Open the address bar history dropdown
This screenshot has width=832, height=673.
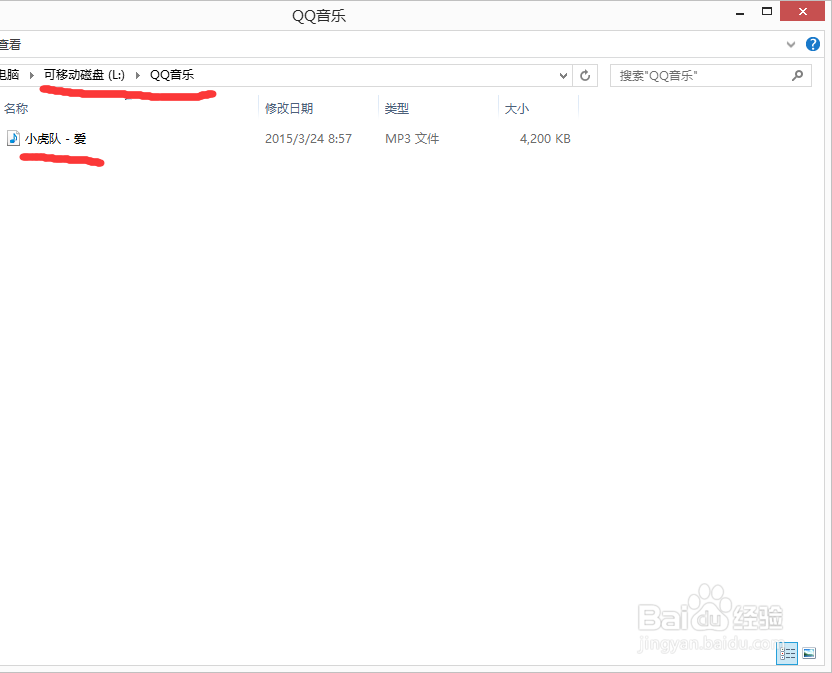563,75
